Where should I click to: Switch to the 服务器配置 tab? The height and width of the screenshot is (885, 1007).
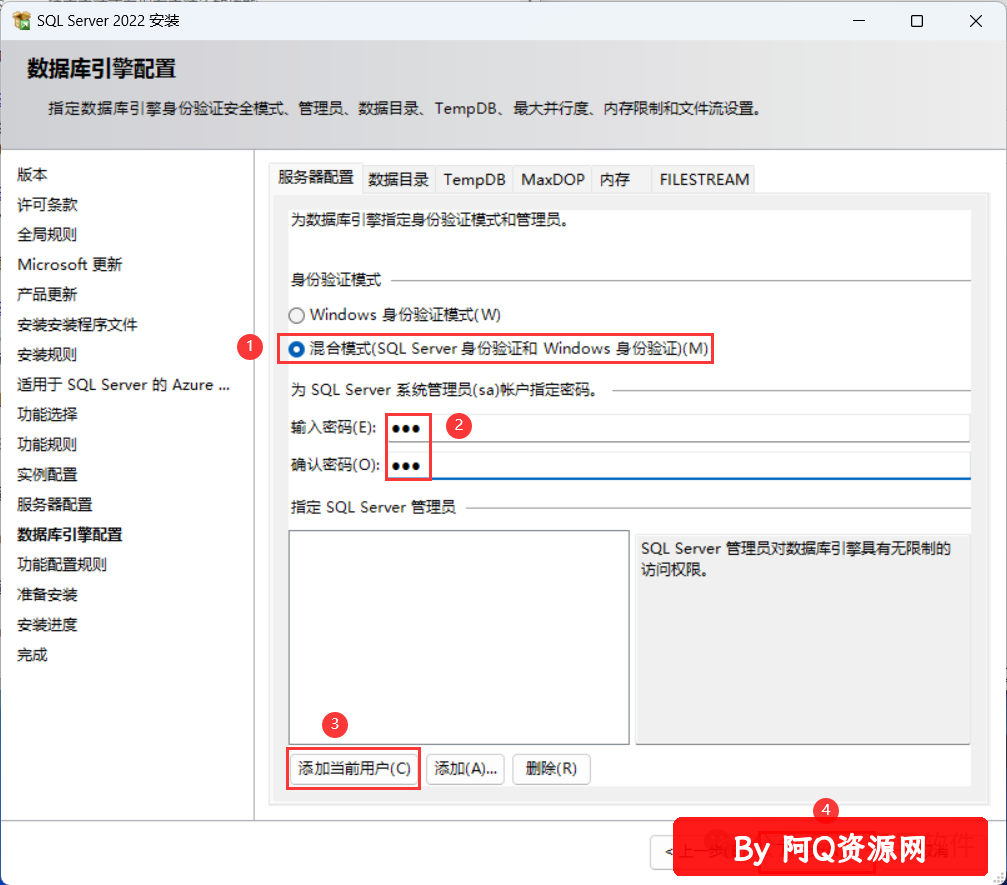click(316, 177)
